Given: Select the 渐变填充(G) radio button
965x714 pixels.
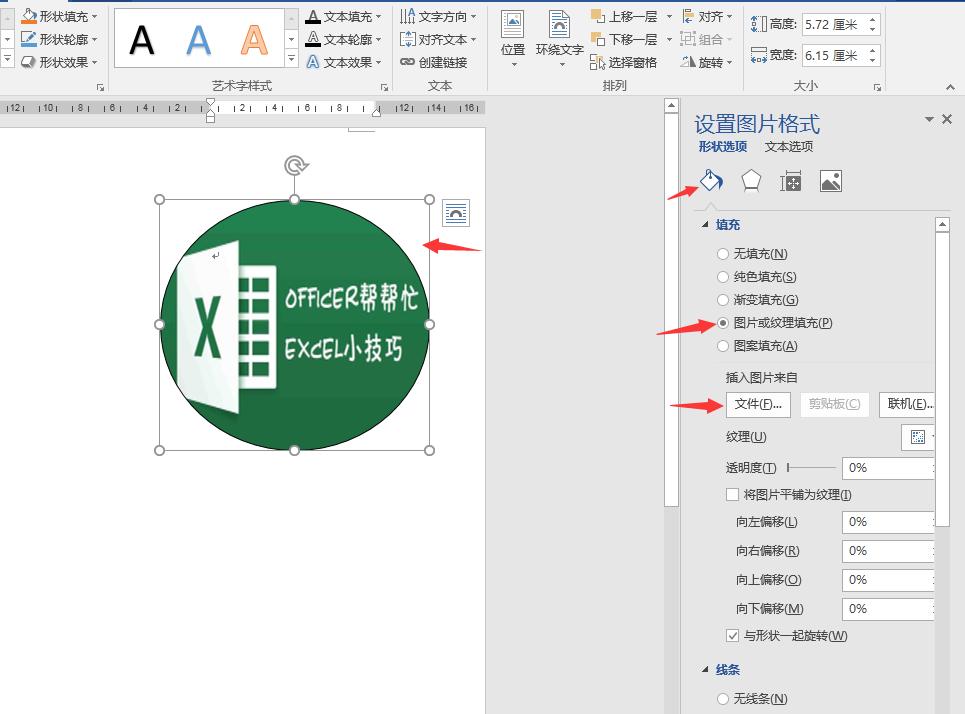Looking at the screenshot, I should coord(723,300).
